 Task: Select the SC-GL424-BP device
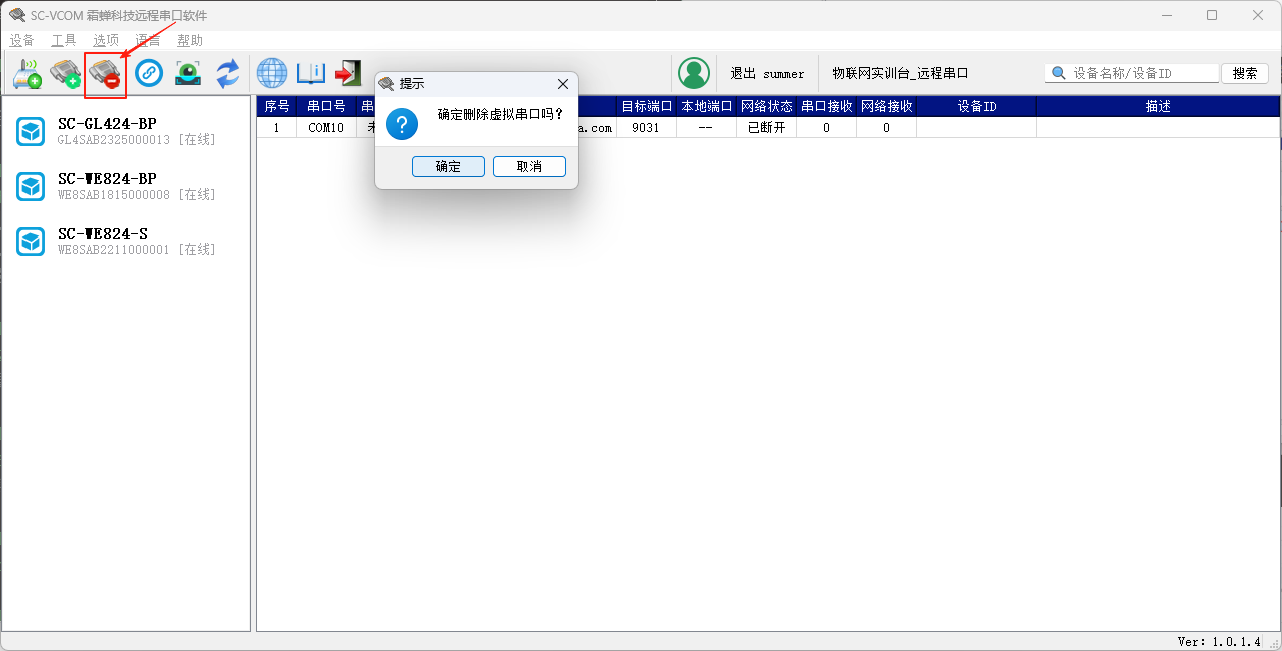click(107, 131)
